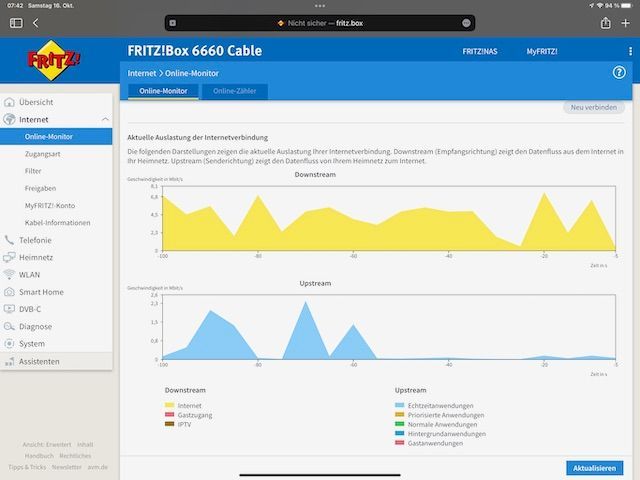Select Online-Monitor in the sidebar

[56, 136]
